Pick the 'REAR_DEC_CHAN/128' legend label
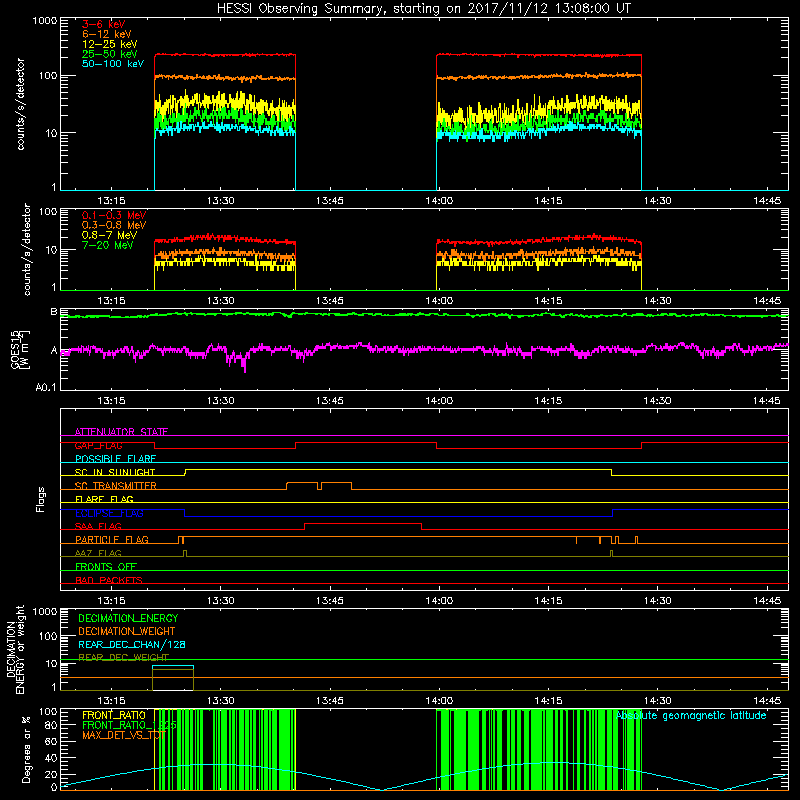The height and width of the screenshot is (800, 800). (x=132, y=645)
